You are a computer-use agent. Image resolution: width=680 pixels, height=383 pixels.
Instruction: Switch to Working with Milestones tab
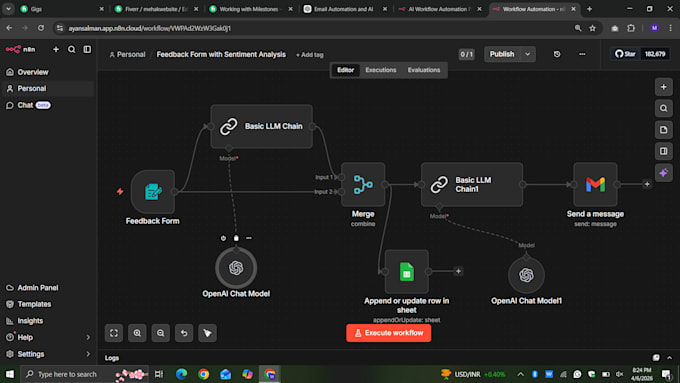(251, 9)
